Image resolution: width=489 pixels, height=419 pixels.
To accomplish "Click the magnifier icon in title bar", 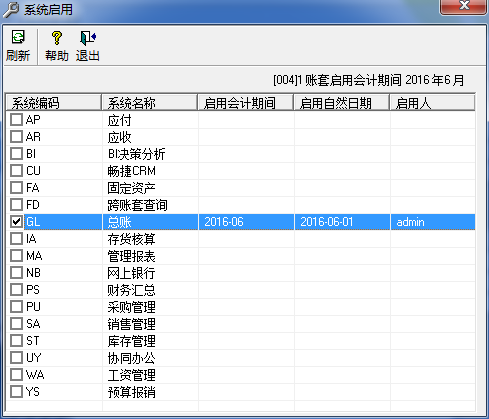I will coord(11,9).
